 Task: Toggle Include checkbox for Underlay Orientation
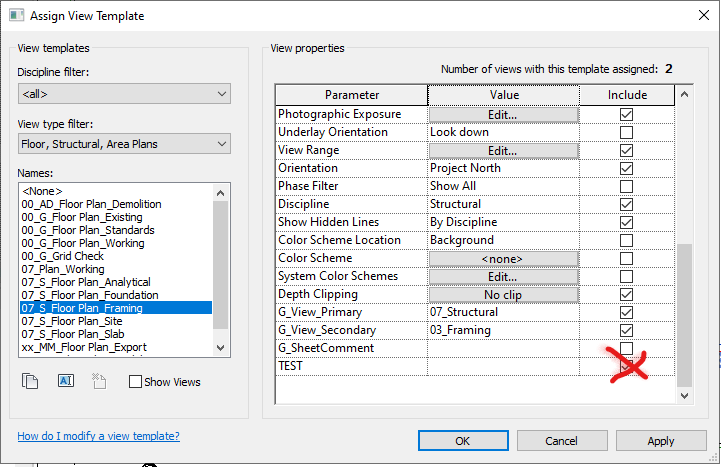626,132
